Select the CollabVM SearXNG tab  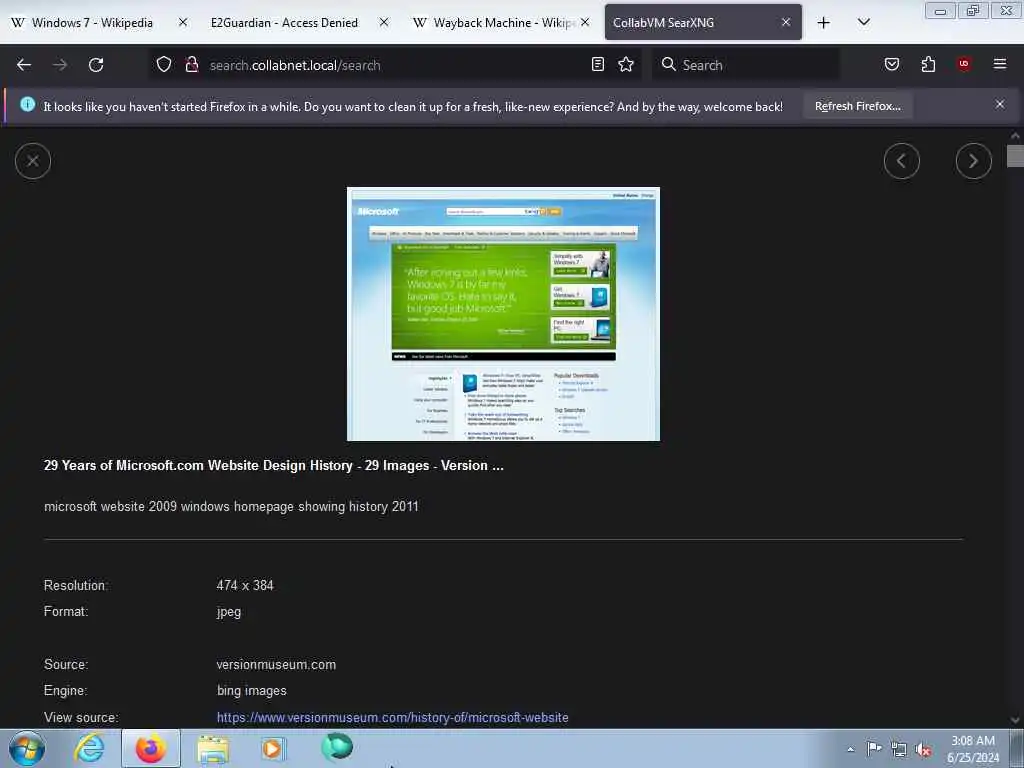click(695, 22)
